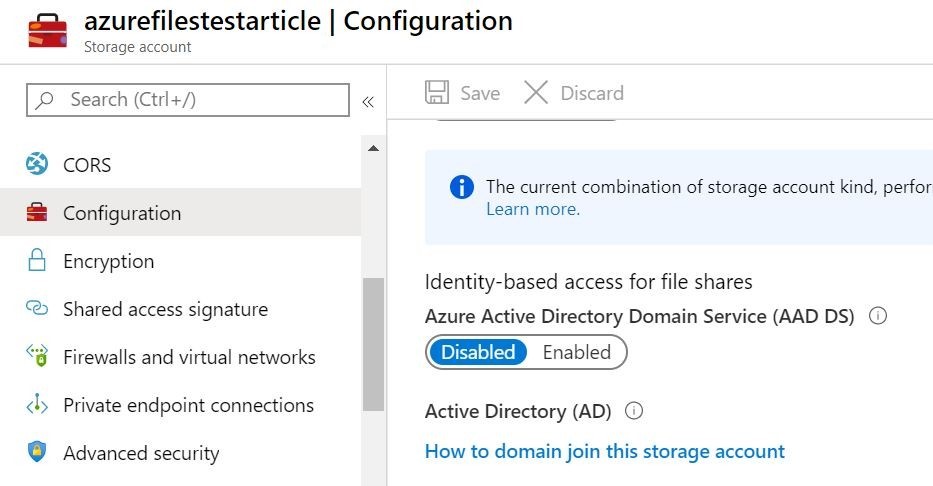
Task: Click the Encryption padlock icon
Action: pos(37,261)
